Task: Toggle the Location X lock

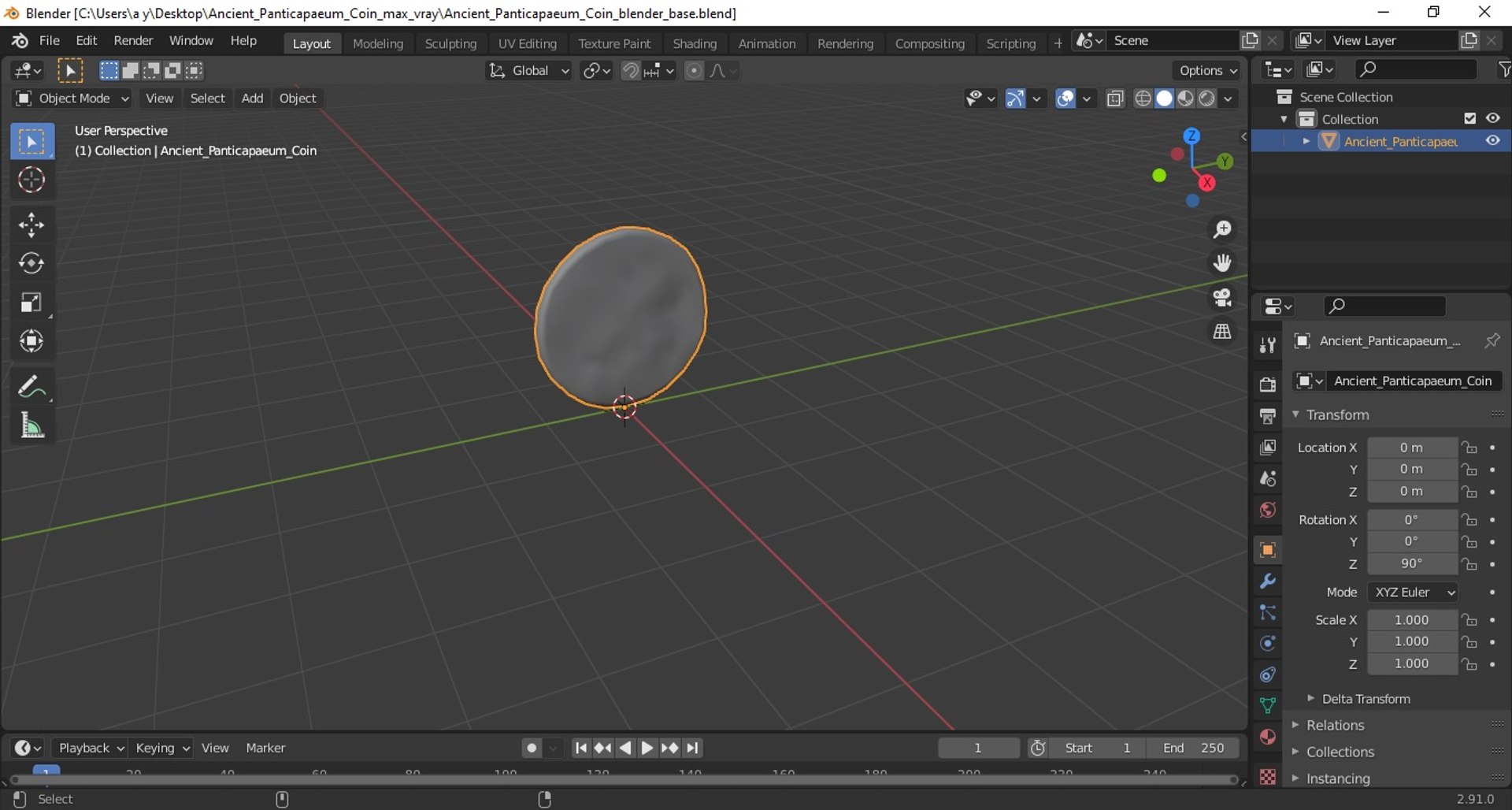Action: point(1469,448)
